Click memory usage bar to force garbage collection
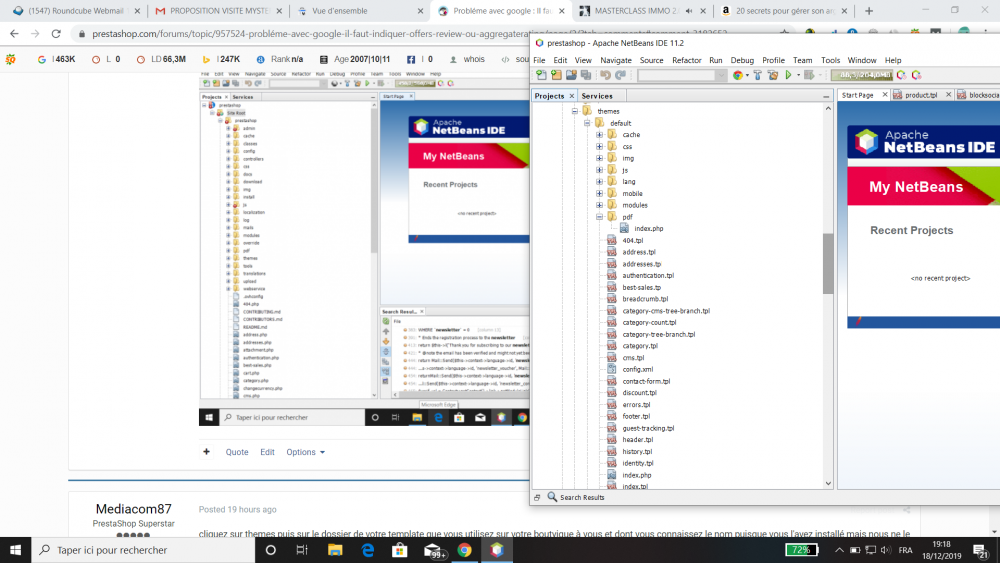1000x563 pixels. point(862,75)
